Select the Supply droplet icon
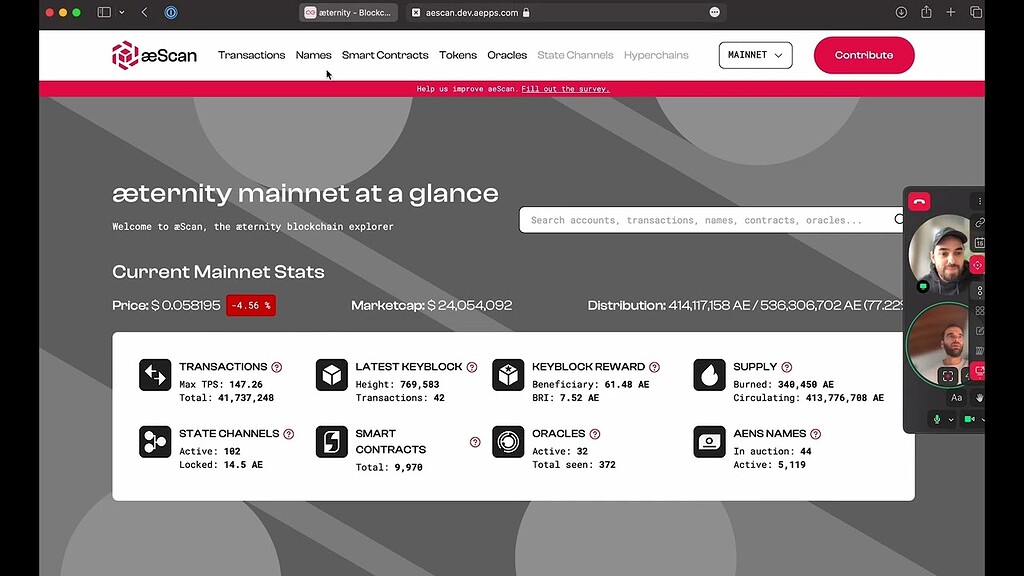 [x=709, y=375]
